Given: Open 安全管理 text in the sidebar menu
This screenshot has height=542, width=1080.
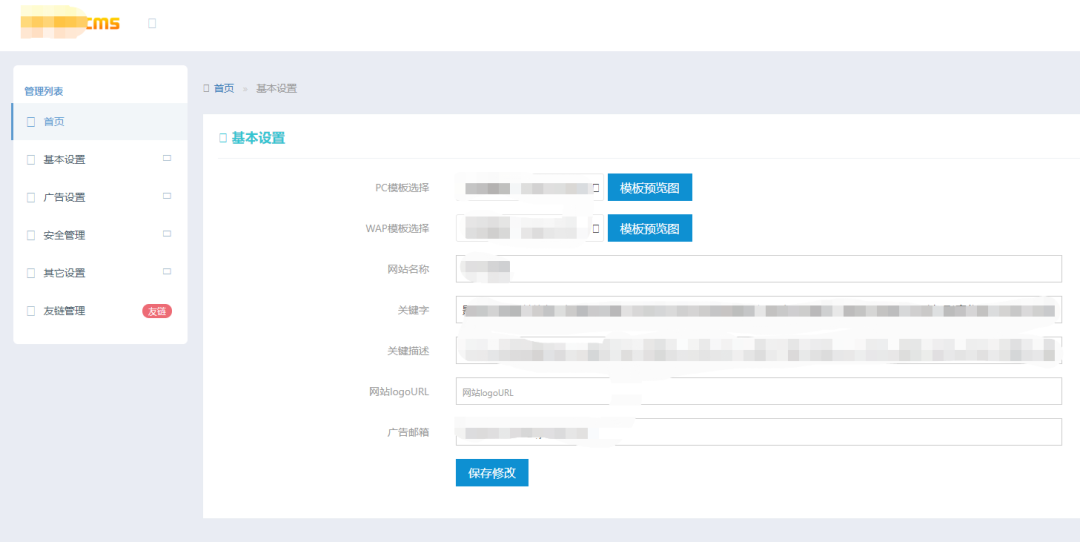Looking at the screenshot, I should tap(64, 236).
